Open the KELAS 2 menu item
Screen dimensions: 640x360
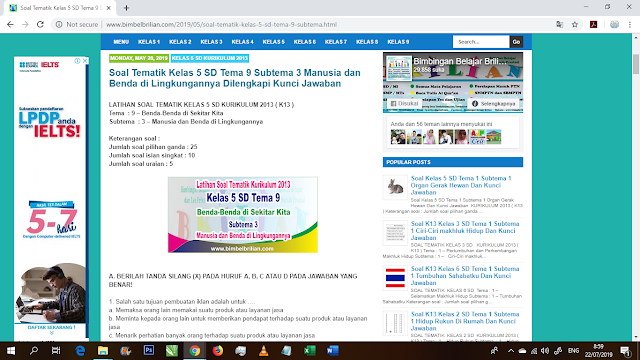pyautogui.click(x=180, y=42)
